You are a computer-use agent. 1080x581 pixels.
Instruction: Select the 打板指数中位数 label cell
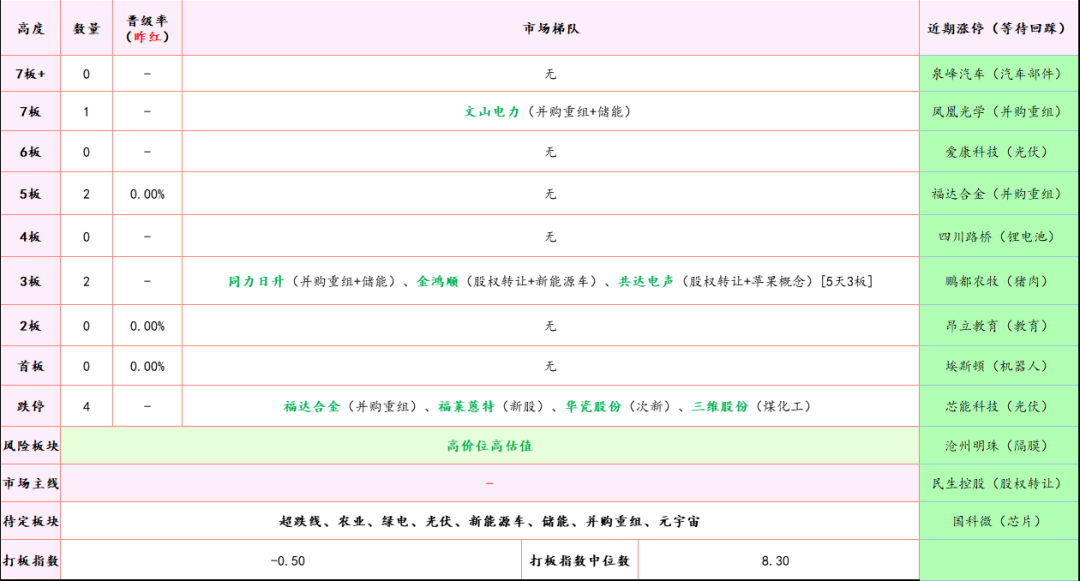tap(579, 560)
